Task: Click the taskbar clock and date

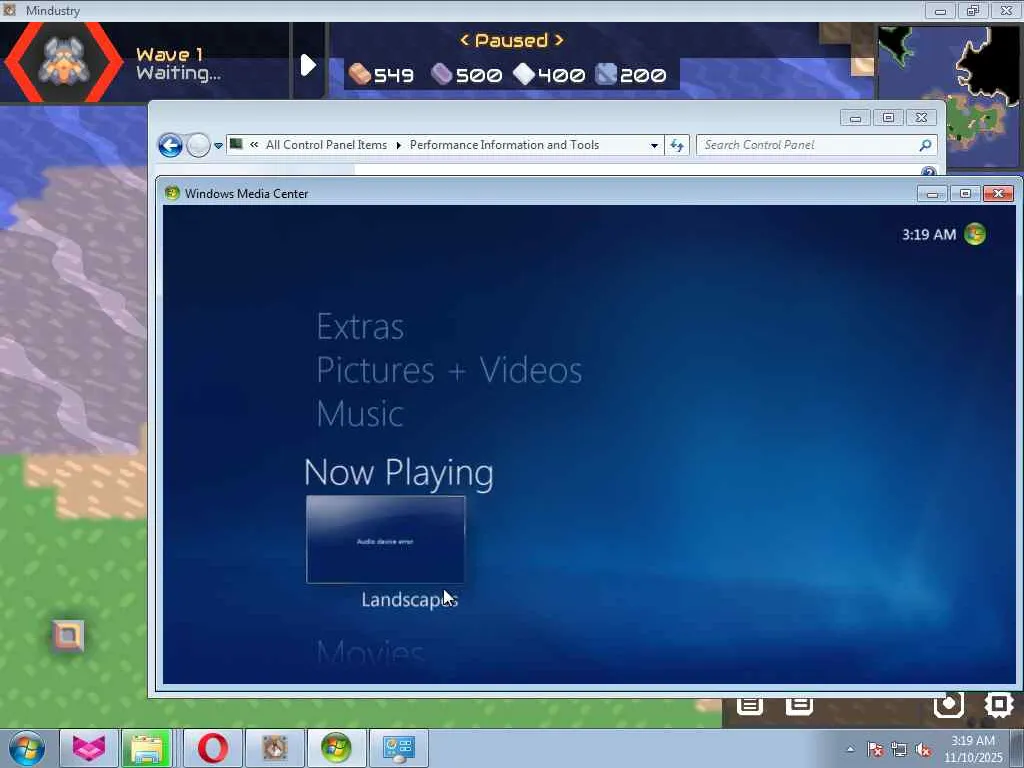Action: [973, 749]
